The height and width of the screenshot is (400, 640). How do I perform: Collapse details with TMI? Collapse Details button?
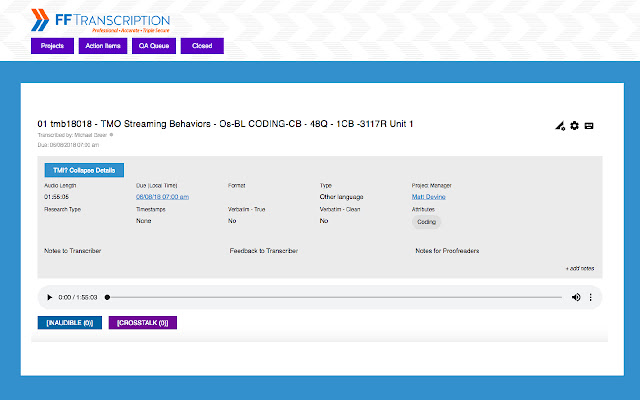[x=84, y=170]
